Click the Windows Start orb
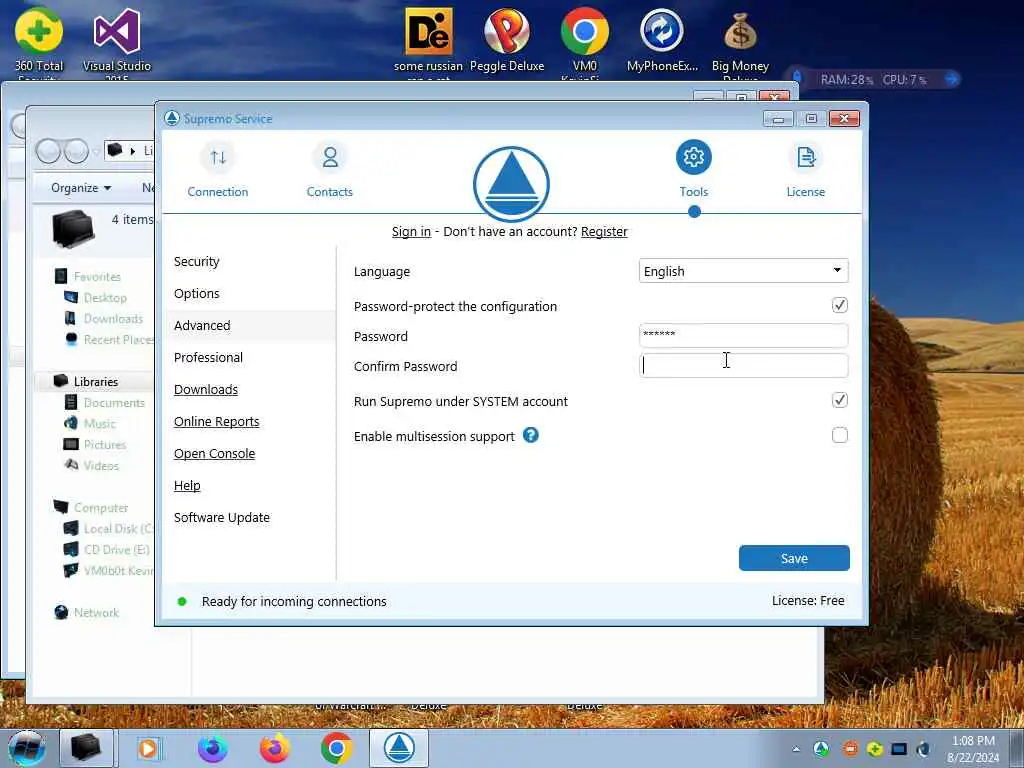 pyautogui.click(x=27, y=748)
